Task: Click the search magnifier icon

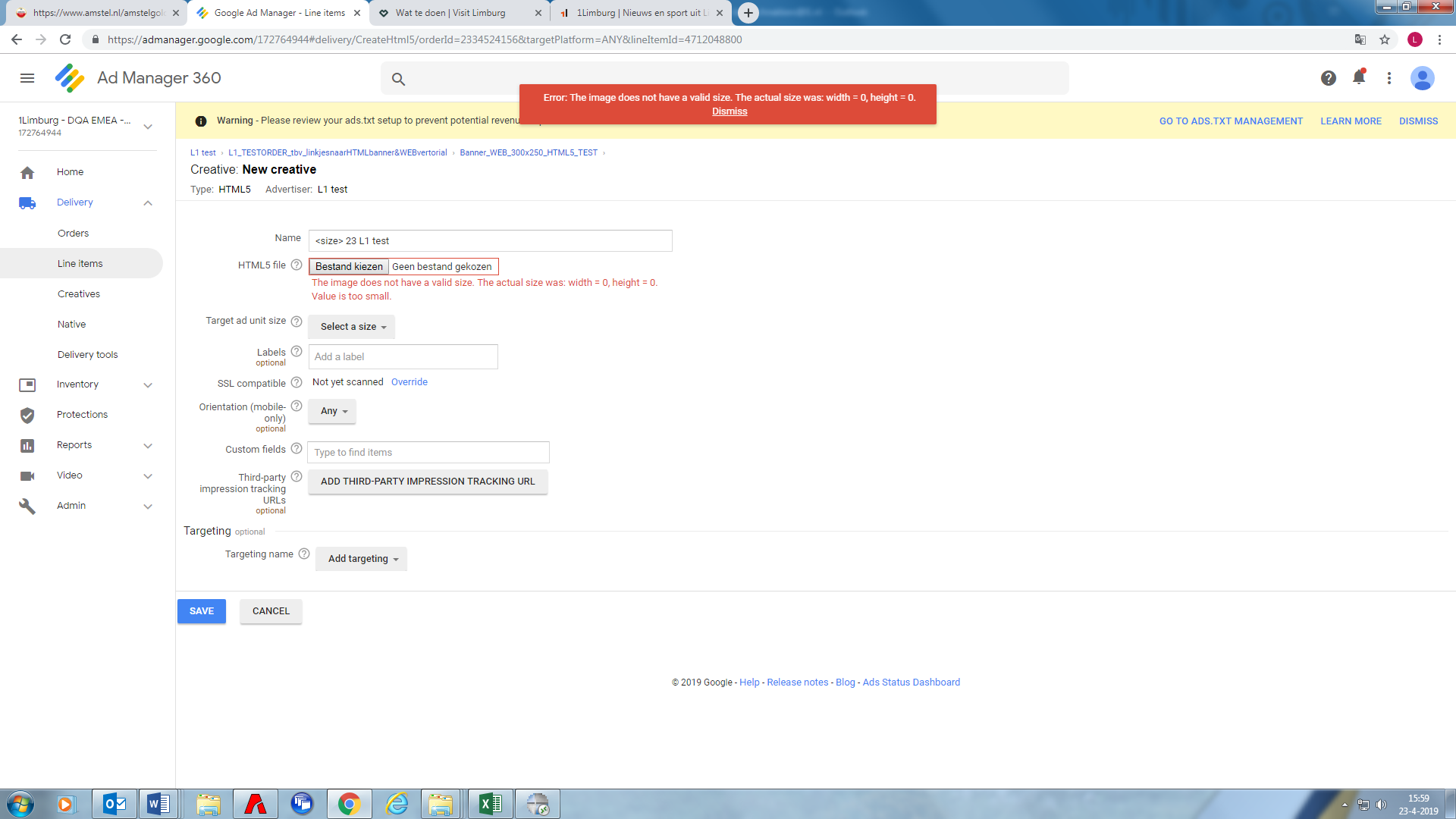Action: point(398,79)
